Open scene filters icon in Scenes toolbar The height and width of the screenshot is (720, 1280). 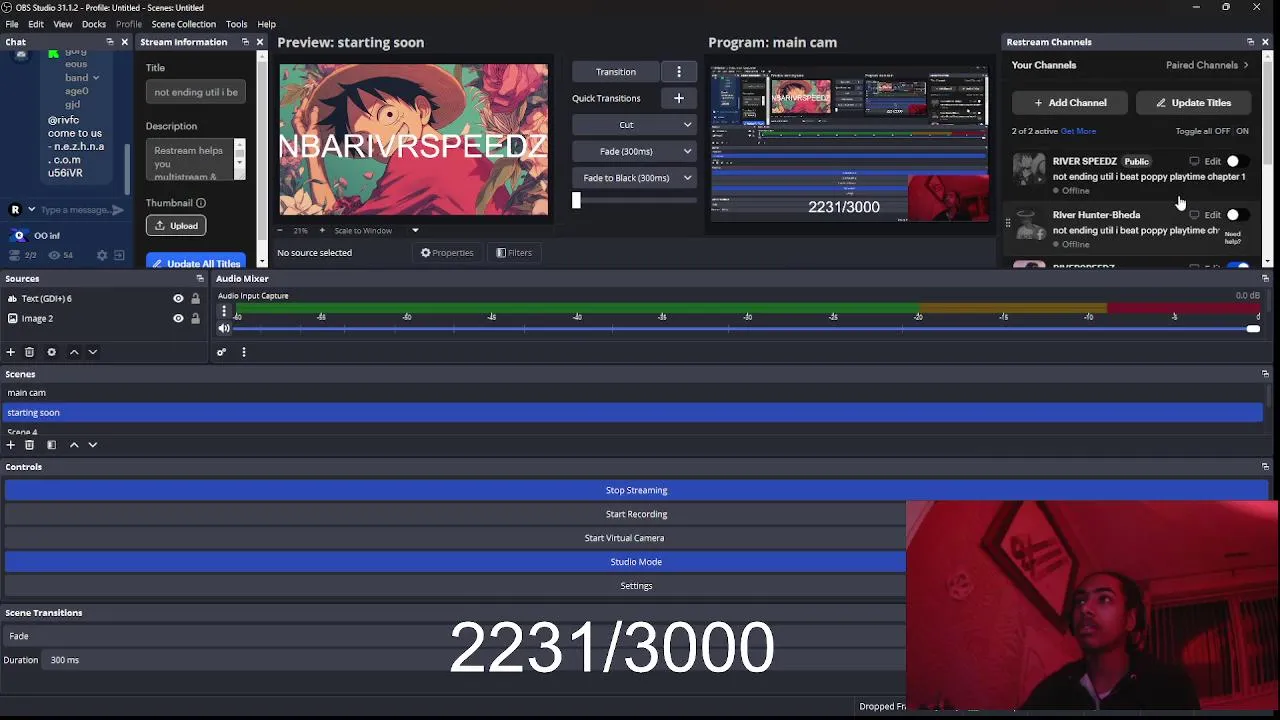(x=51, y=445)
